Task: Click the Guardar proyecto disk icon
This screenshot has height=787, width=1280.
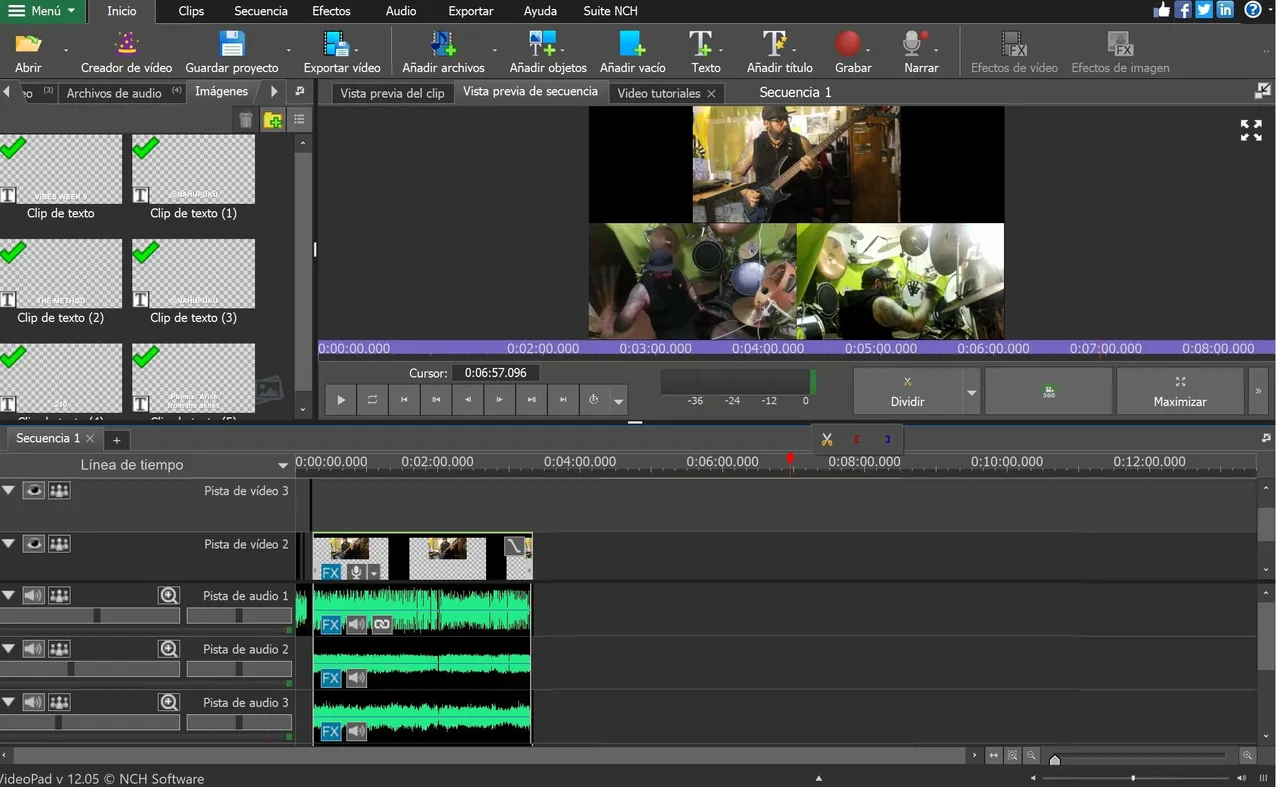Action: point(232,44)
